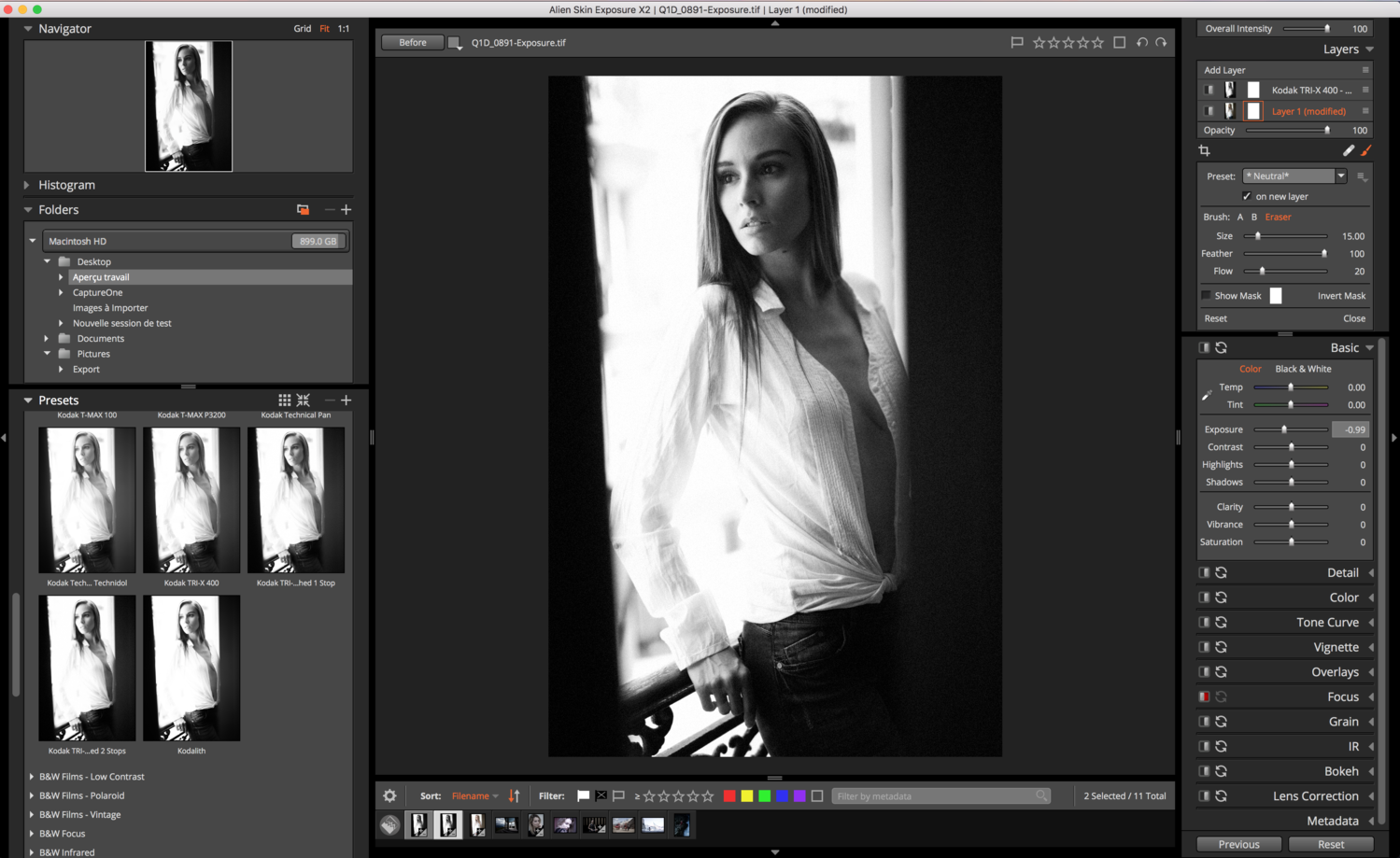Click the rotate right icon

tap(1161, 43)
